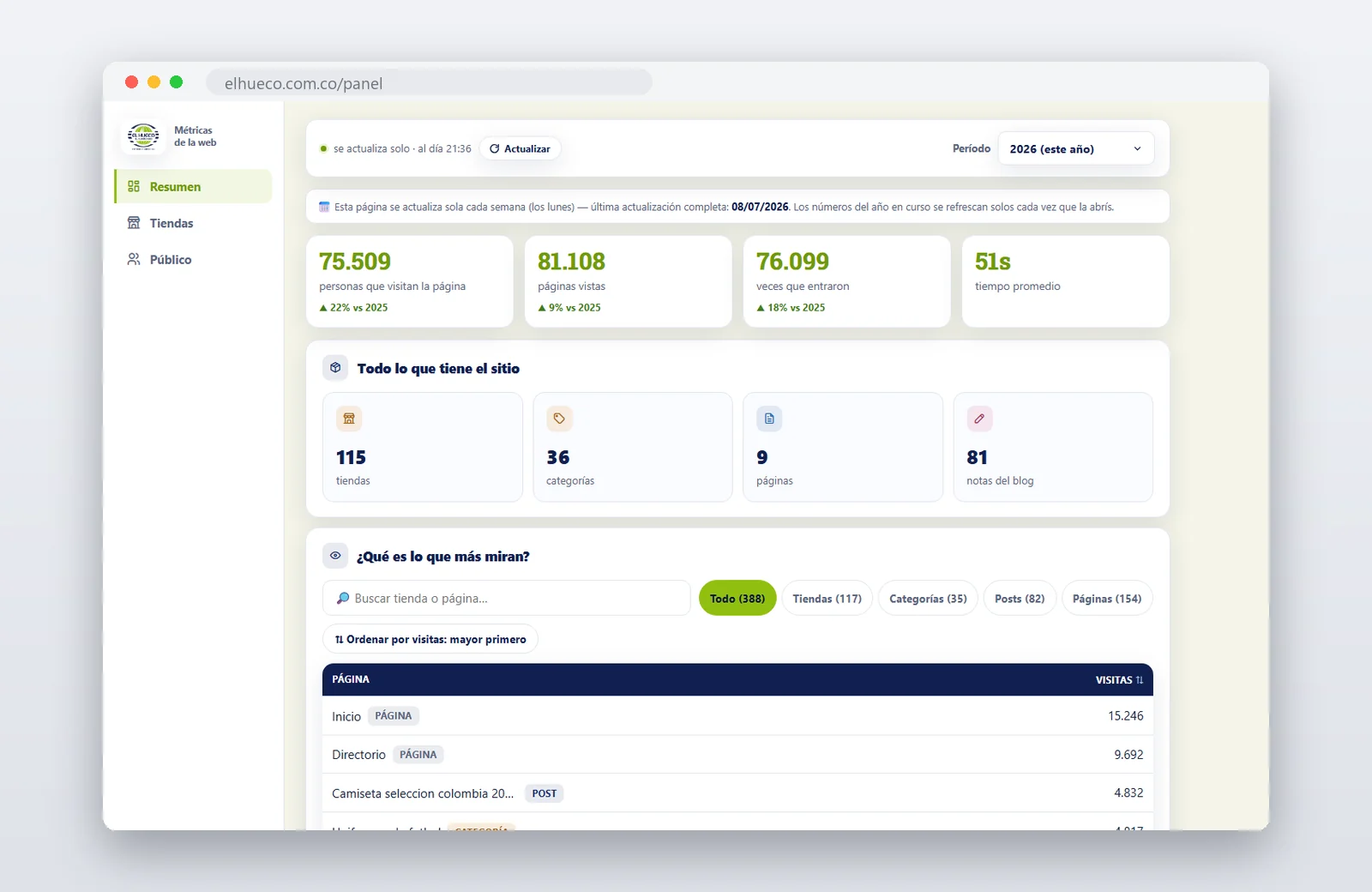Click the 9 páginas card
Viewport: 1372px width, 892px height.
(843, 447)
